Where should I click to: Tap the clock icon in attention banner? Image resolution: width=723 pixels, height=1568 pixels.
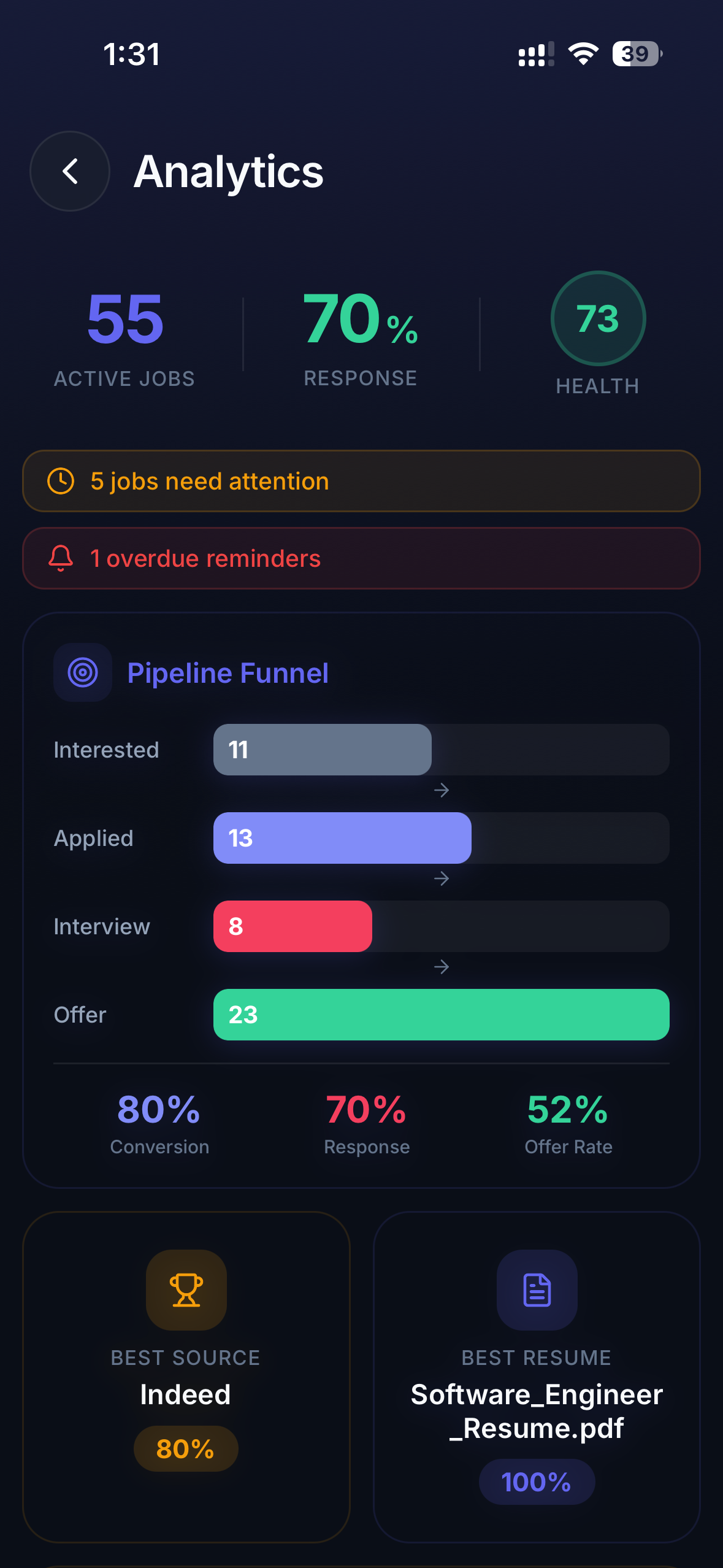(x=61, y=481)
